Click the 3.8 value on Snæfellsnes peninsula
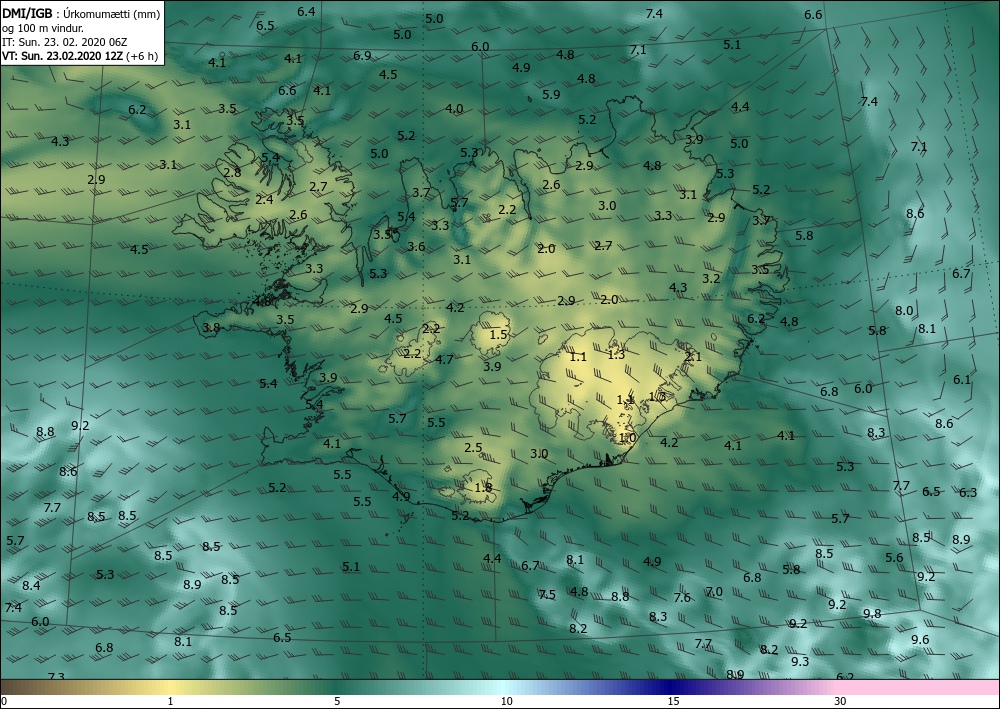Viewport: 1000px width, 709px height. coord(211,328)
